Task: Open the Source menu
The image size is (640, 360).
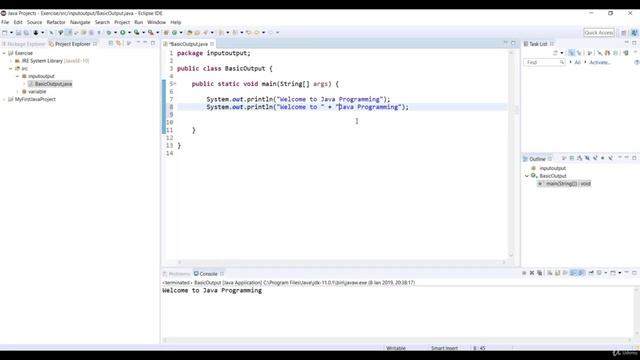Action: 34,22
